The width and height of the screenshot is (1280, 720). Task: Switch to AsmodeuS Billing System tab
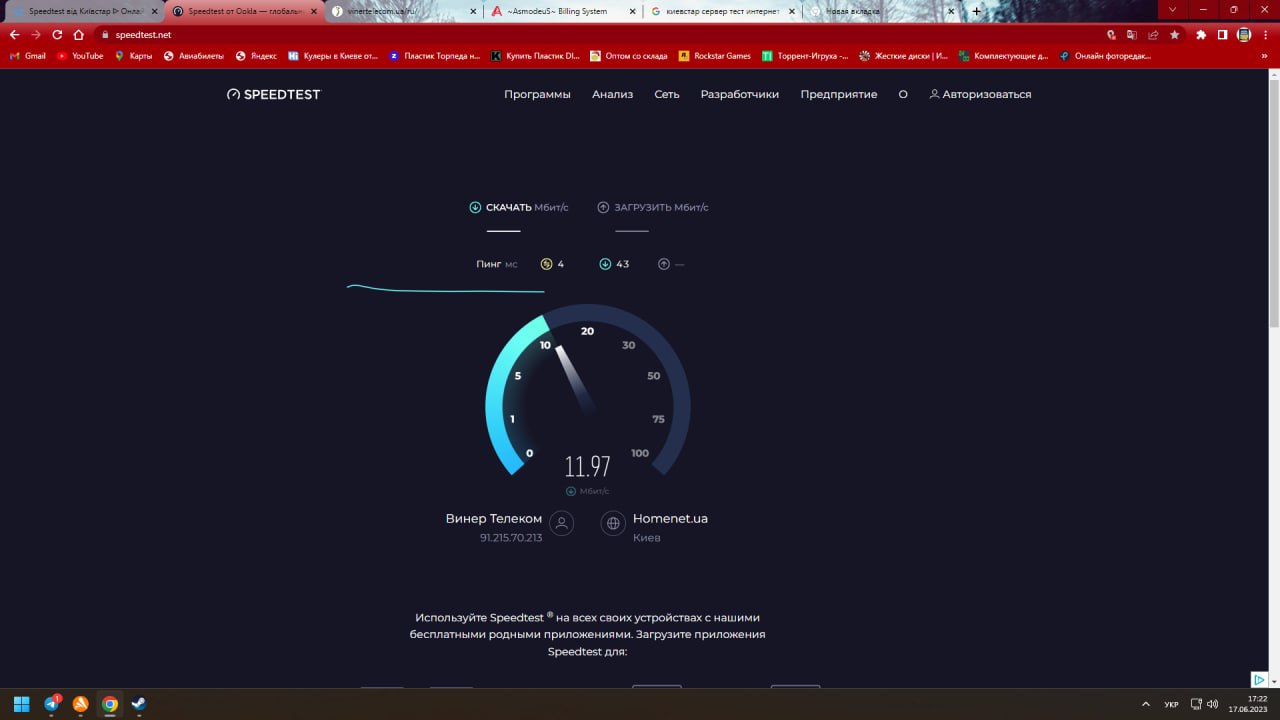click(x=564, y=11)
